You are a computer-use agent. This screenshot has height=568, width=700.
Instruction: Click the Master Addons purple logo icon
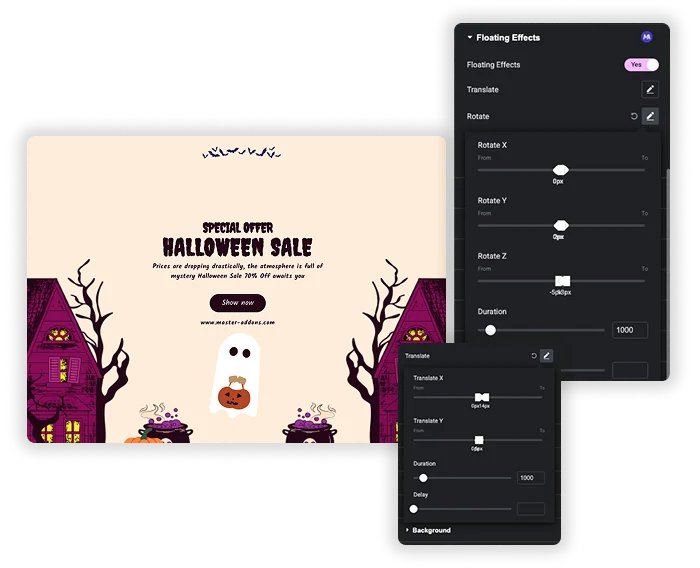[x=646, y=37]
